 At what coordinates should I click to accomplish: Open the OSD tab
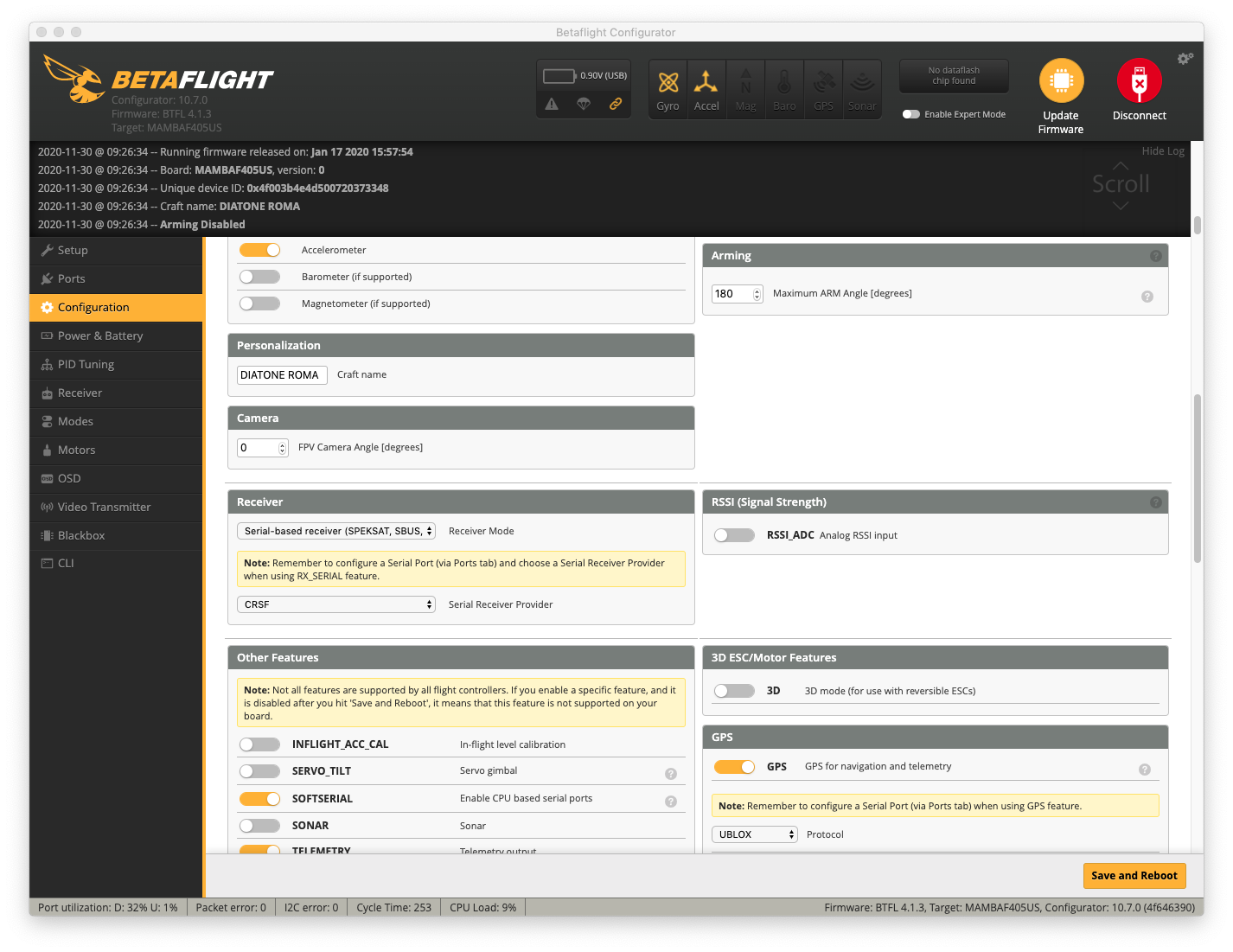tap(116, 478)
